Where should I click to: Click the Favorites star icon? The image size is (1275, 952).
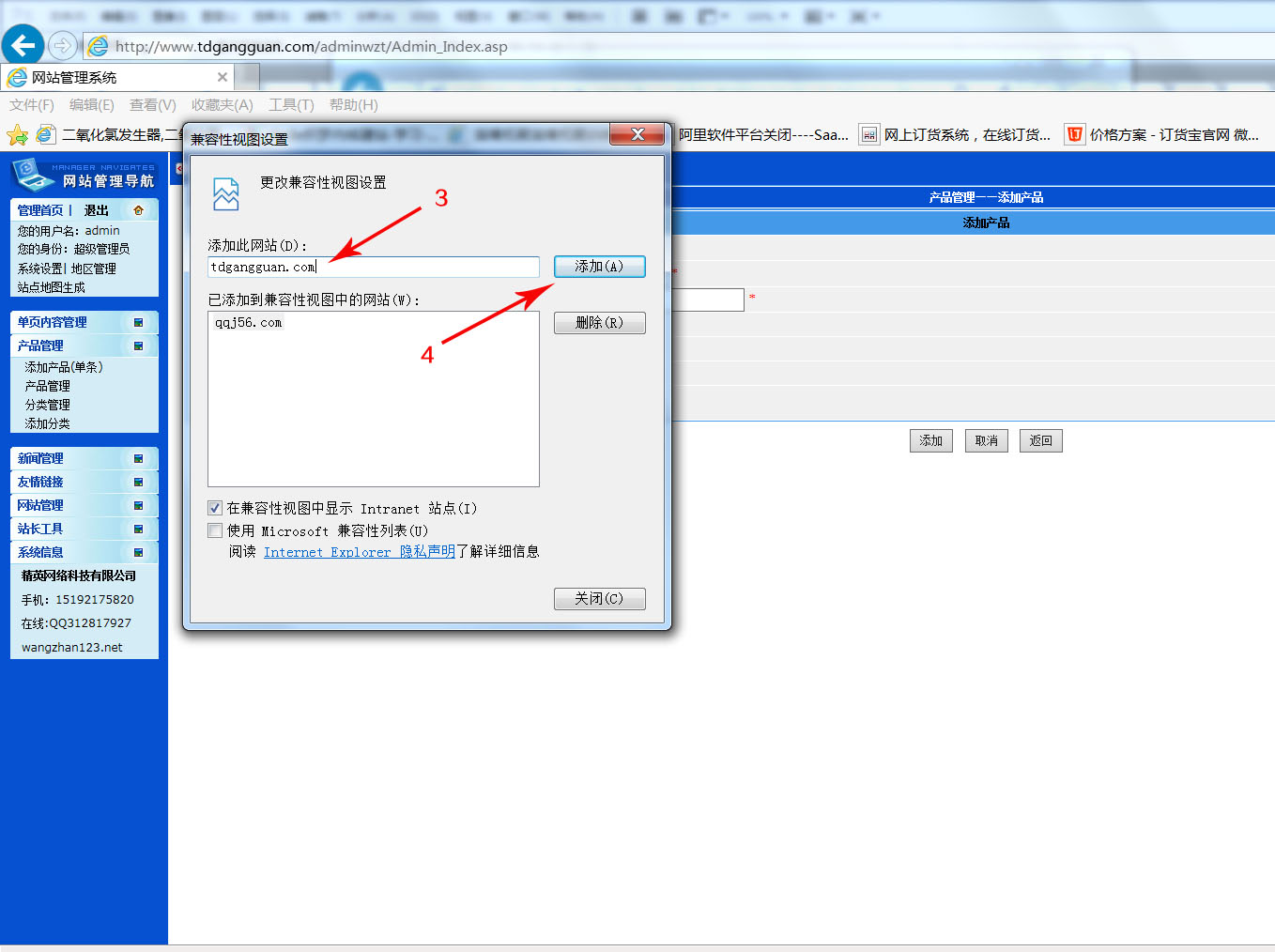point(17,135)
